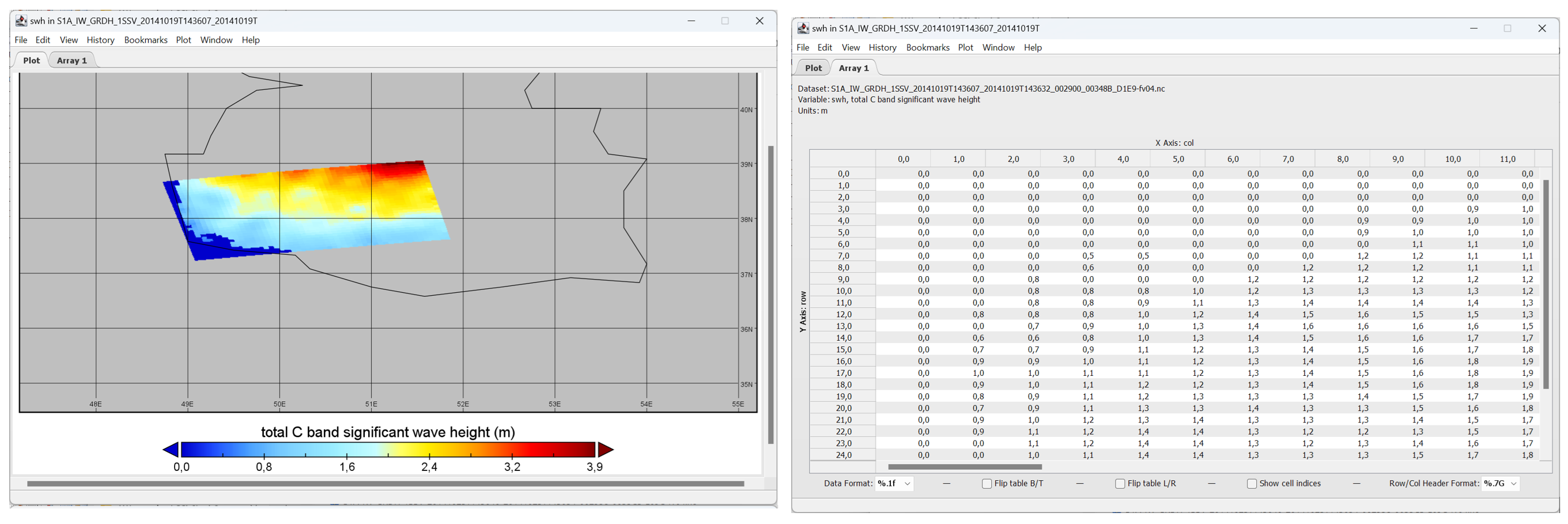Click the colored wave height swath on the map
Image resolution: width=1568 pixels, height=524 pixels.
pos(307,210)
